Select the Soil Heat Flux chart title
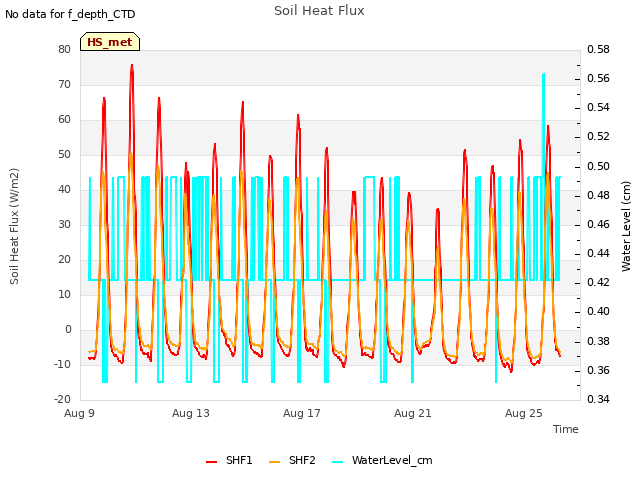Screen dimensions: 640x480 point(319,11)
